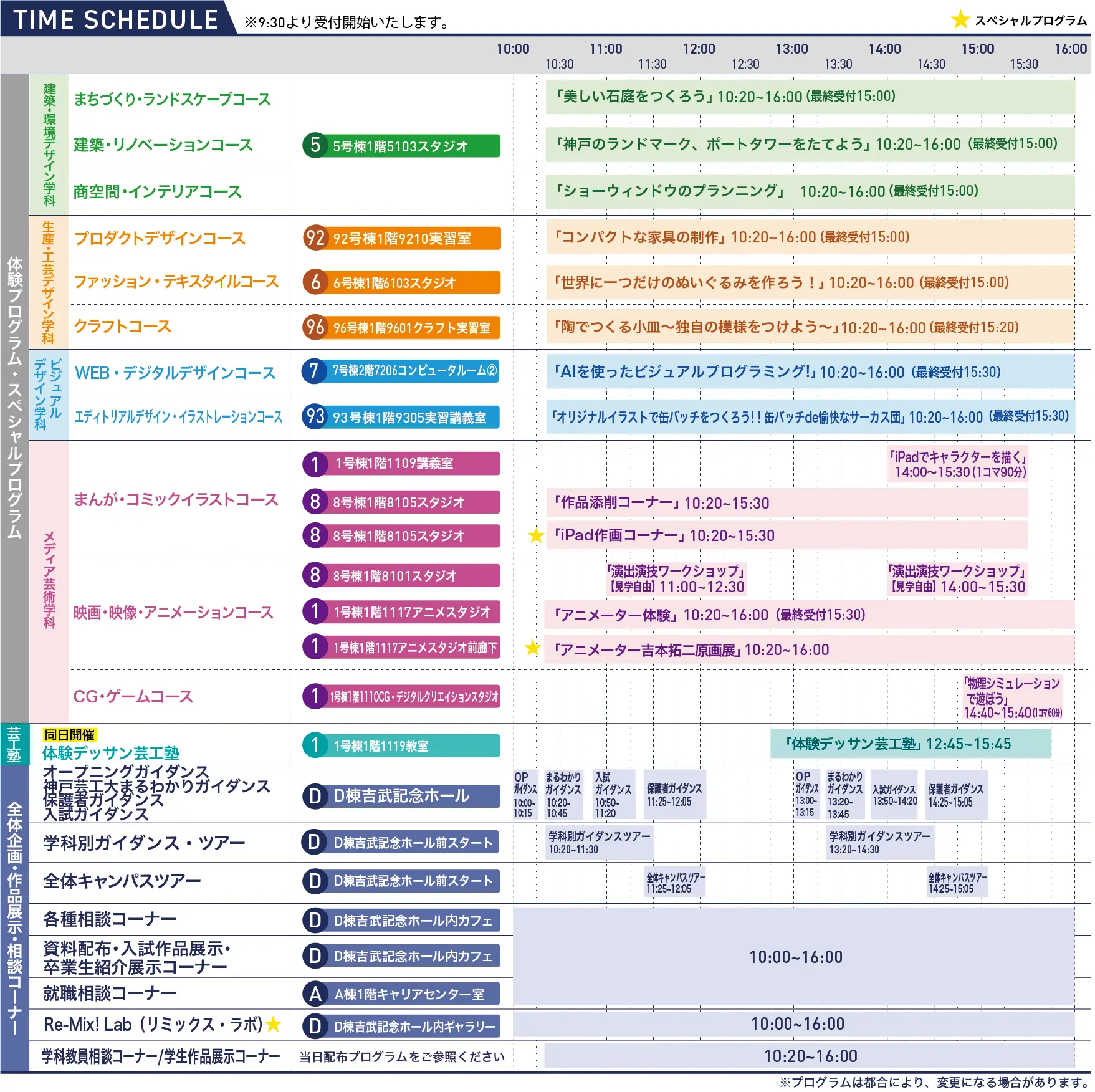Click the 物理シミュレーションで遊ぼう 14:40~15:40 block
Image resolution: width=1095 pixels, height=1092 pixels.
1013,697
